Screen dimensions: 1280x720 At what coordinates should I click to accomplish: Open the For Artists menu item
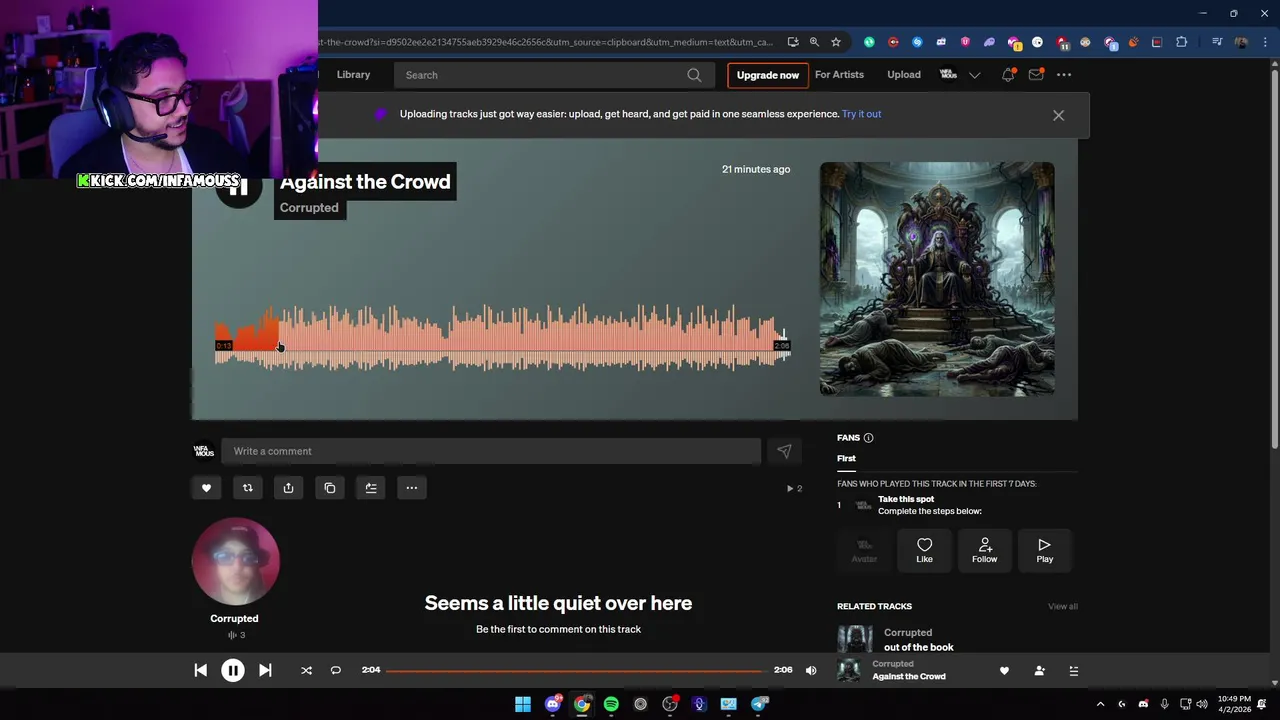839,75
